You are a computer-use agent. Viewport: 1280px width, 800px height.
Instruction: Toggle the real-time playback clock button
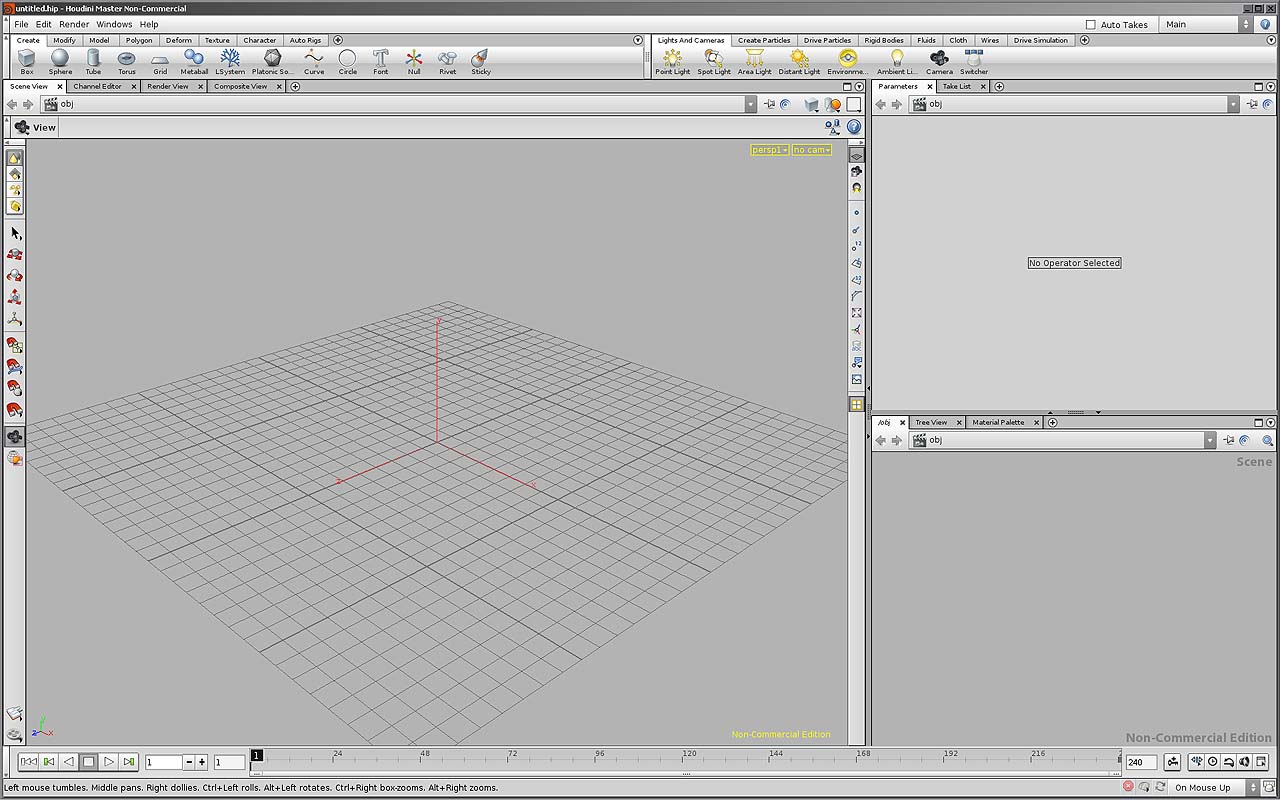click(1212, 762)
